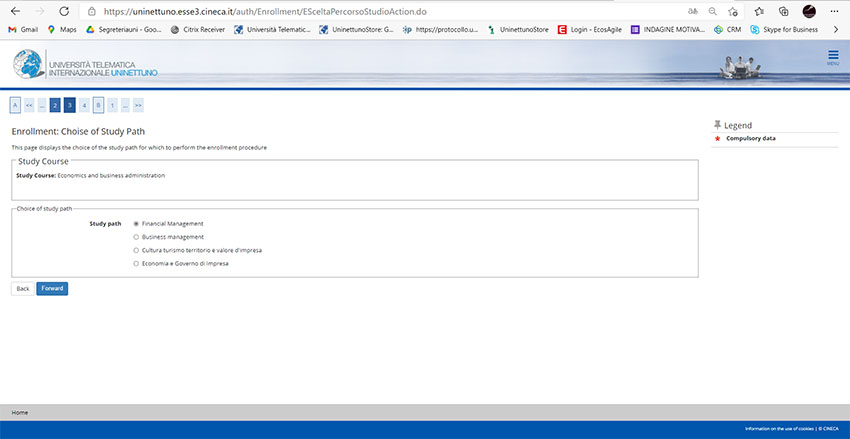Open the hamburger MENU icon
The width and height of the screenshot is (850, 439).
coord(832,57)
